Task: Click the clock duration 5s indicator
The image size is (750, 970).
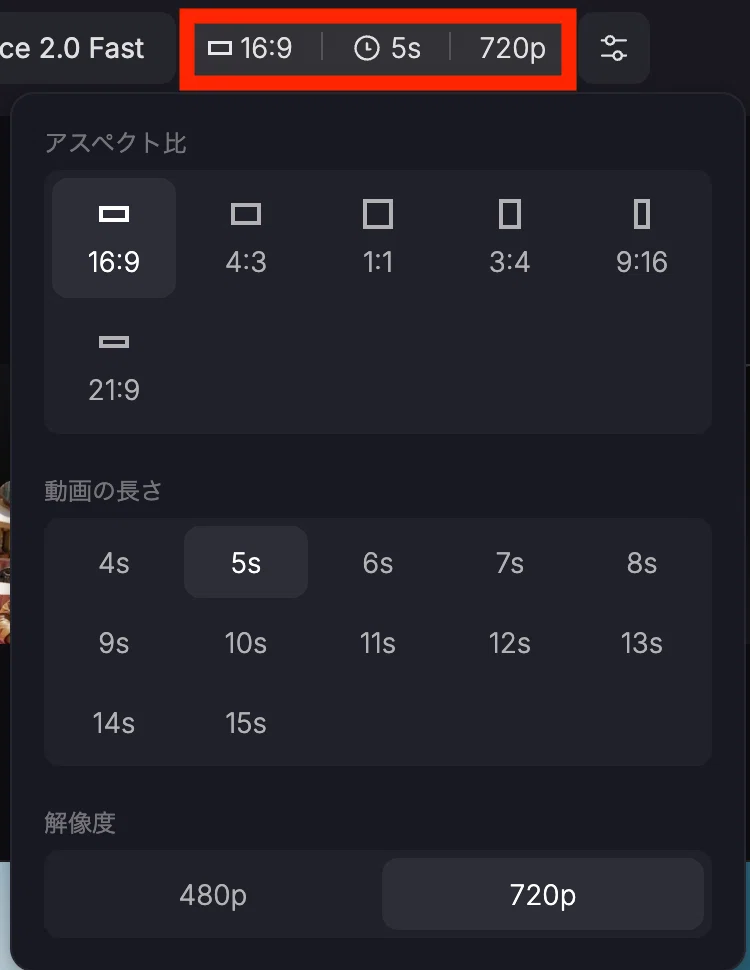Action: coord(387,48)
